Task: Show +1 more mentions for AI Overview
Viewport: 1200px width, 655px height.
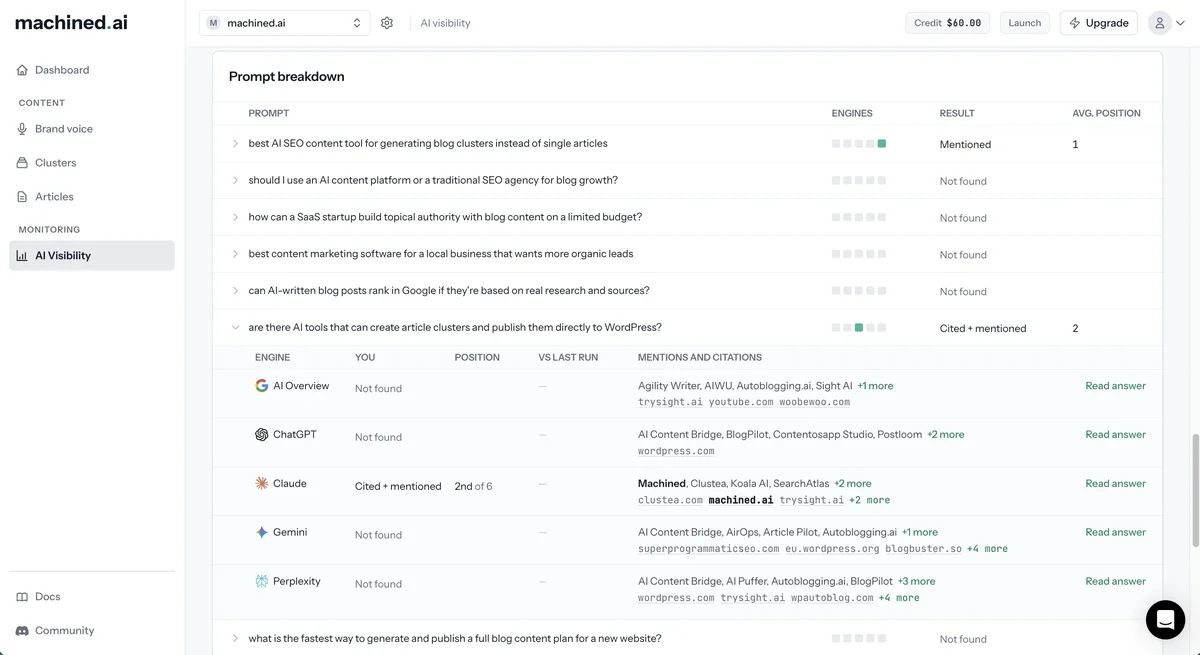Action: (x=875, y=386)
